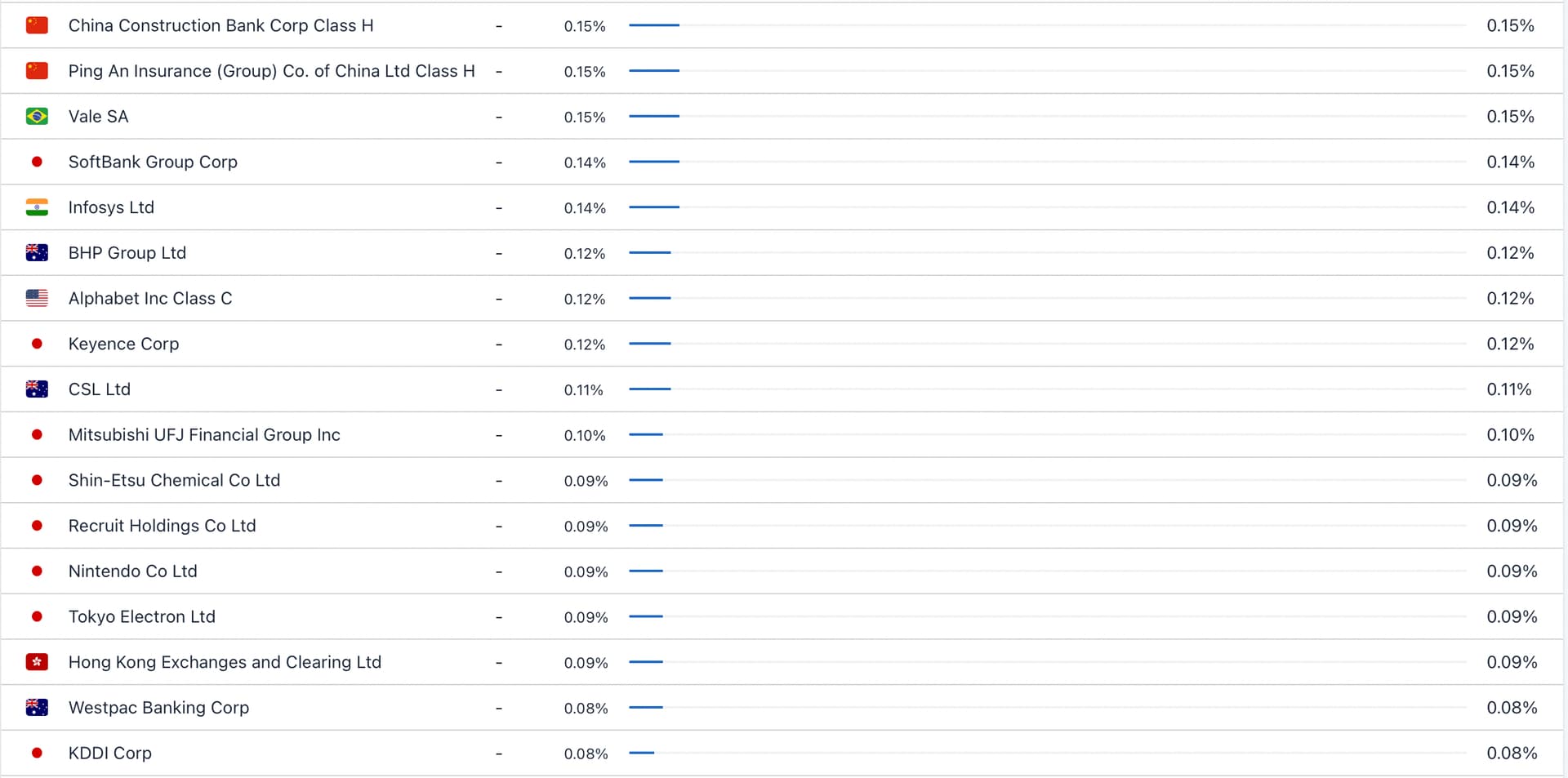Open the SoftBank Group Corp holding
The width and height of the screenshot is (1568, 778).
[153, 162]
